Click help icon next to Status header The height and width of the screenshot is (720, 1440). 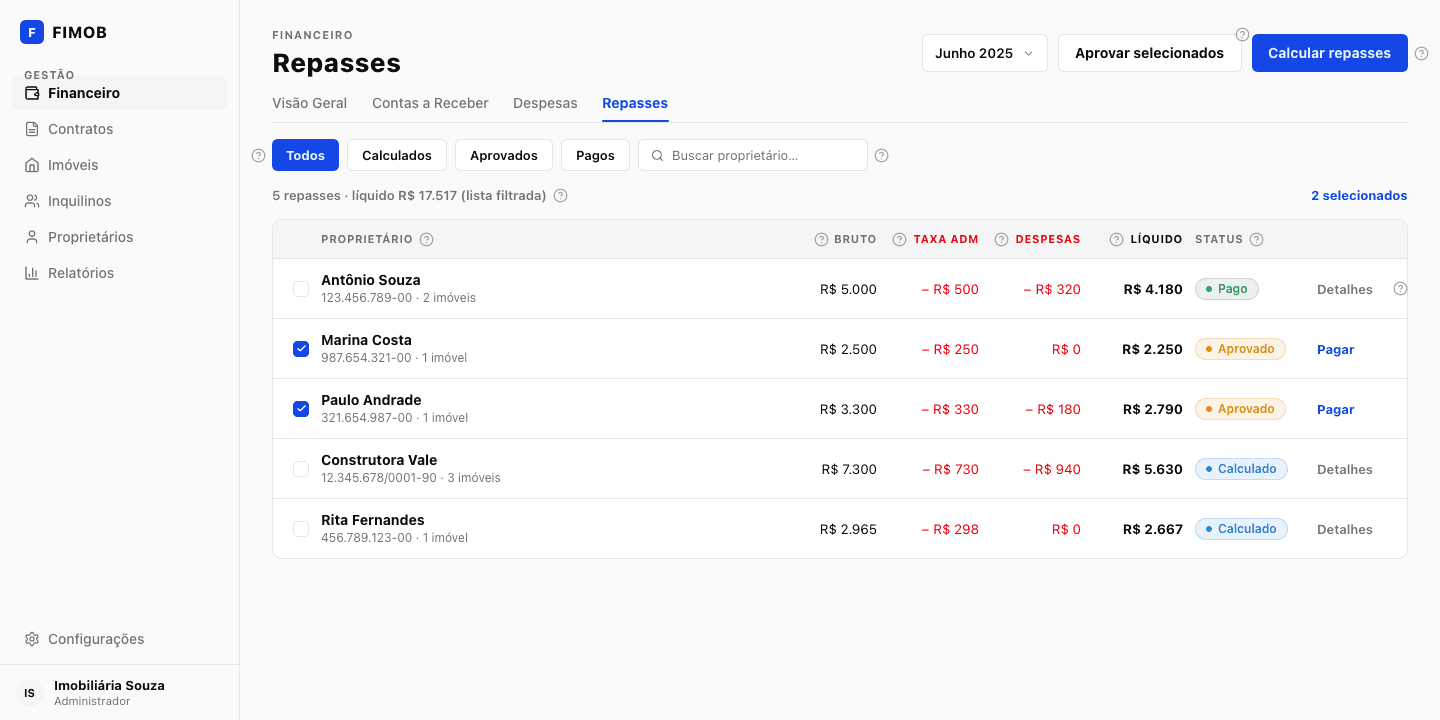point(1256,239)
